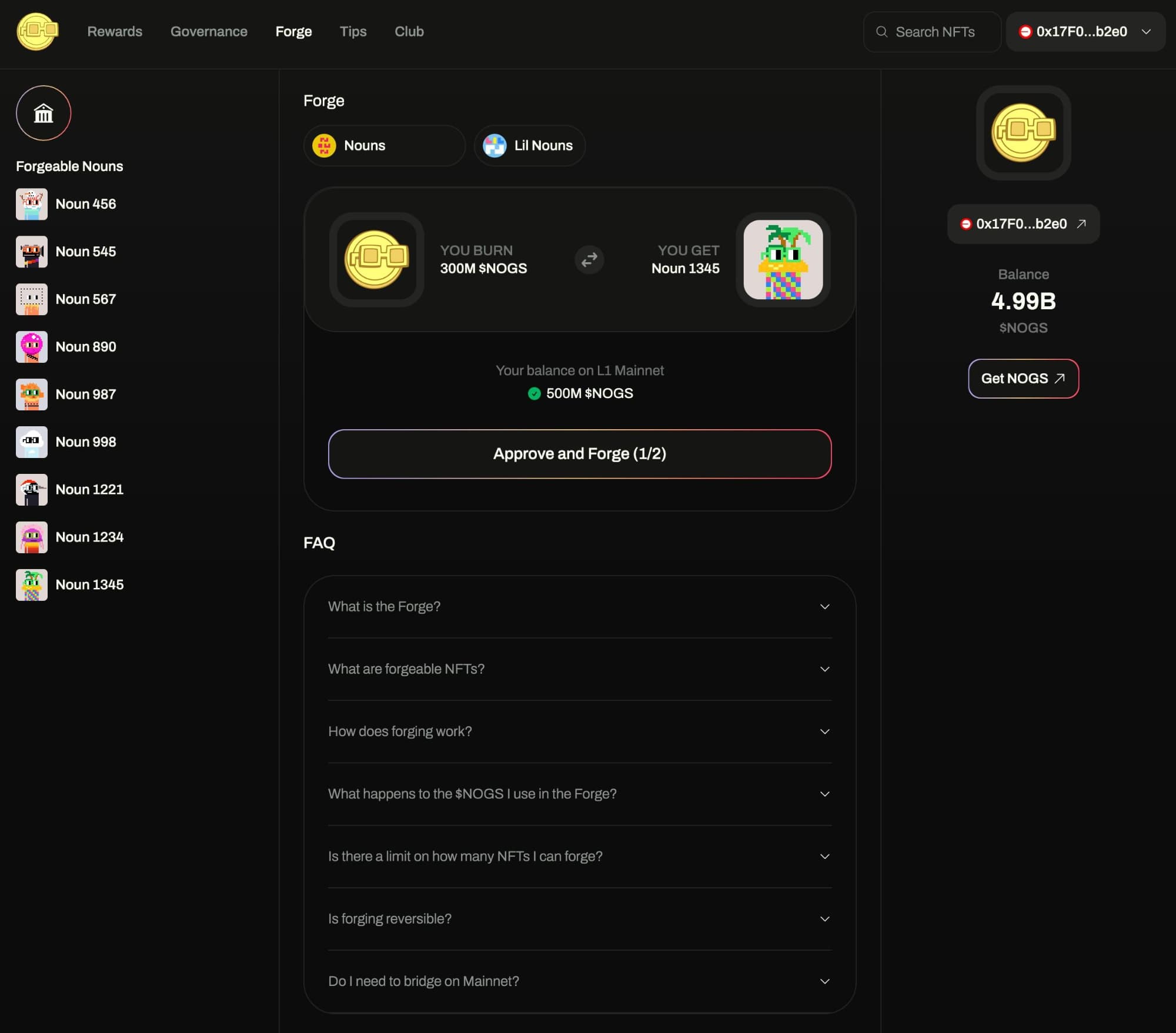Screen dimensions: 1176x1033
Task: Open external link arrow beside wallet address
Action: tap(1081, 224)
